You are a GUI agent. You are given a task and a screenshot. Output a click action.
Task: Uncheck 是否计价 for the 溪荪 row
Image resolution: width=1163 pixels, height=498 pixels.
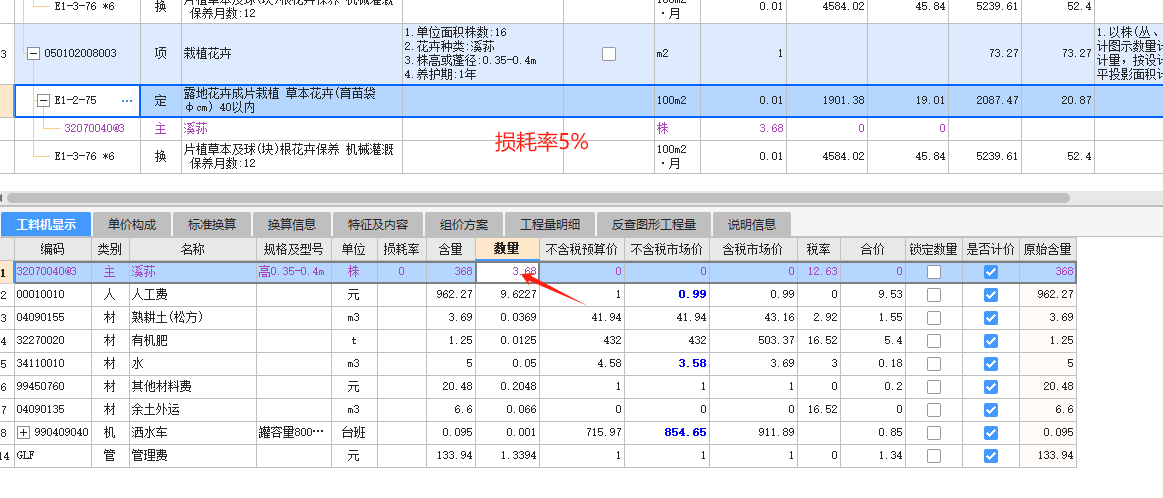tap(990, 272)
